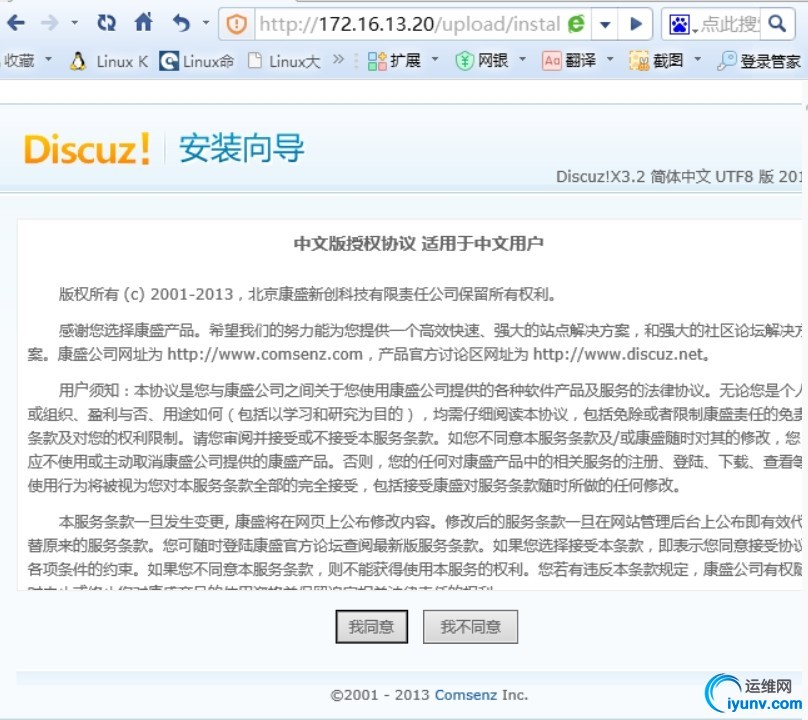Click the http://www.discuz.net address text
Viewport: 808px width, 720px height.
pyautogui.click(x=618, y=354)
